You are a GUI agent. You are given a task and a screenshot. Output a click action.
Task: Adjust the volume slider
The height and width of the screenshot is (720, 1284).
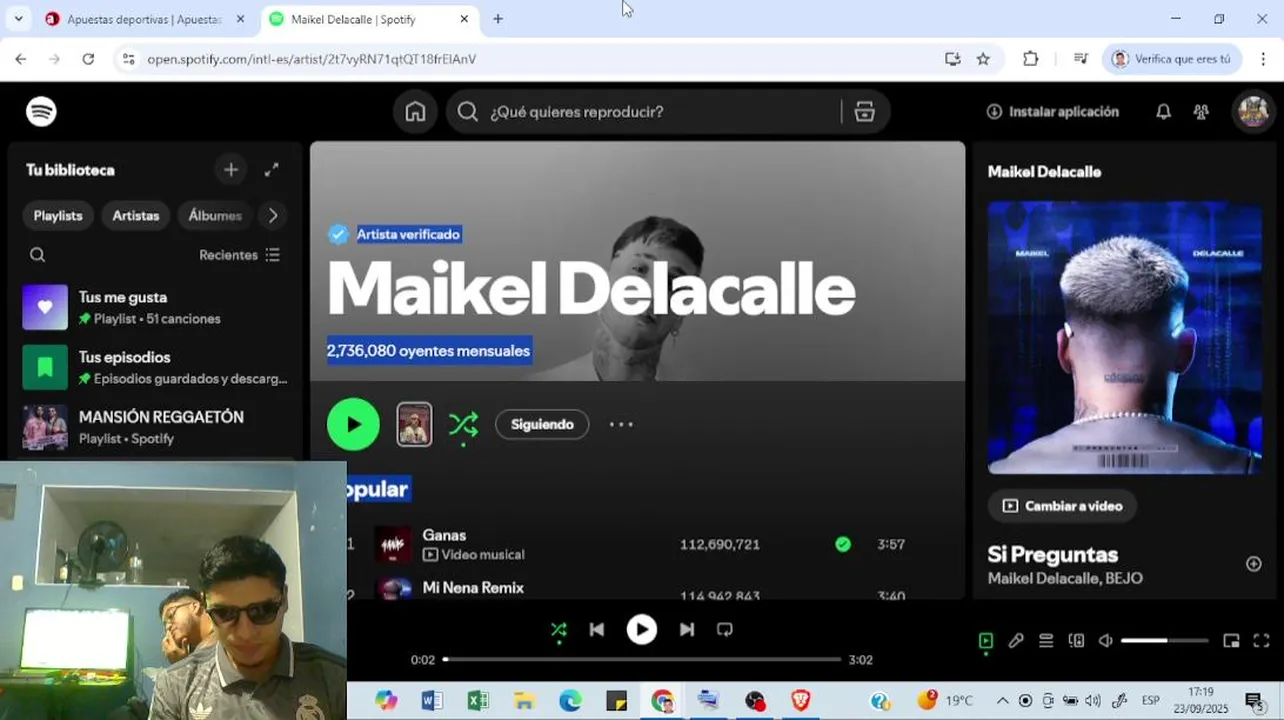(x=1164, y=641)
